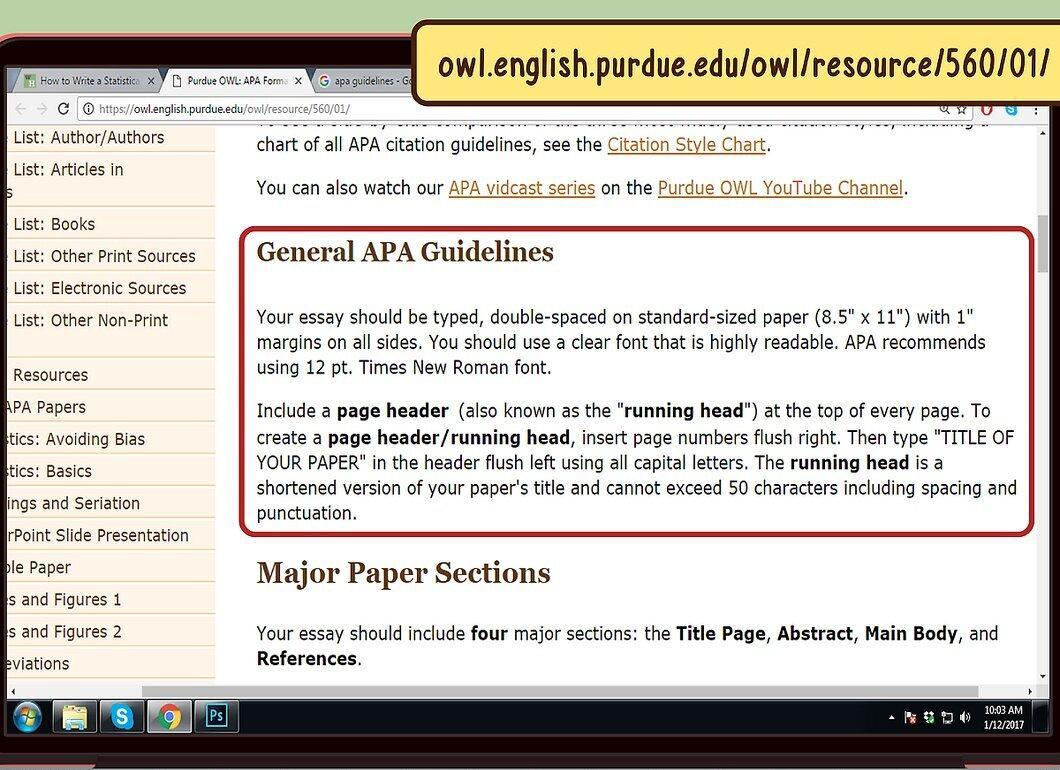This screenshot has height=770, width=1060.
Task: Close the Purdue OWL: APA Format tab
Action: coord(298,80)
